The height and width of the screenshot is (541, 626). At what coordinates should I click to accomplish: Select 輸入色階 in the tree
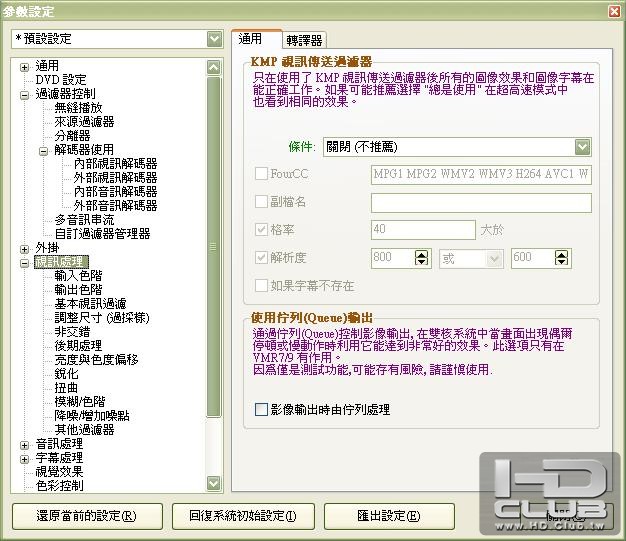[x=78, y=275]
